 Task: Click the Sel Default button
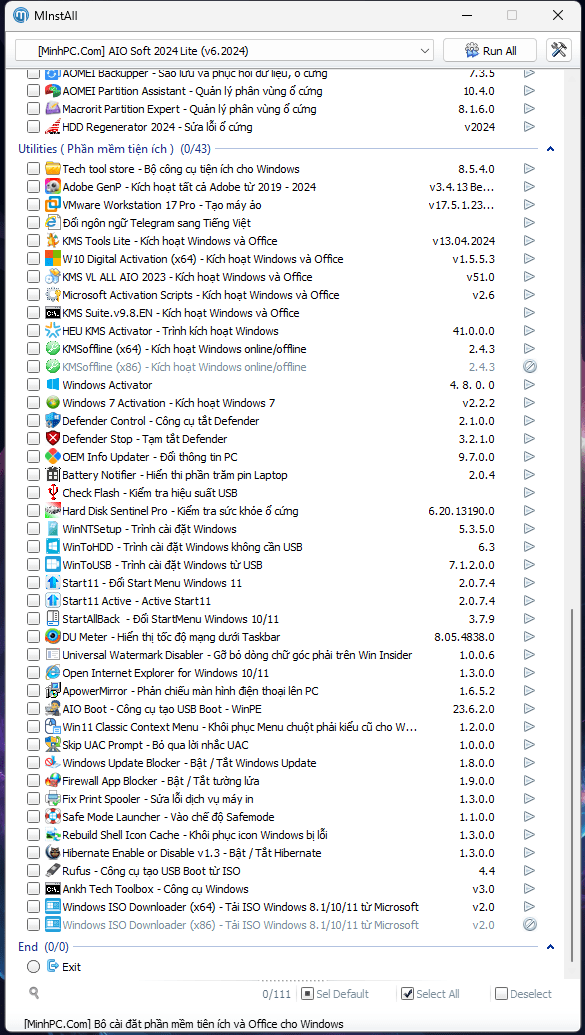point(335,994)
